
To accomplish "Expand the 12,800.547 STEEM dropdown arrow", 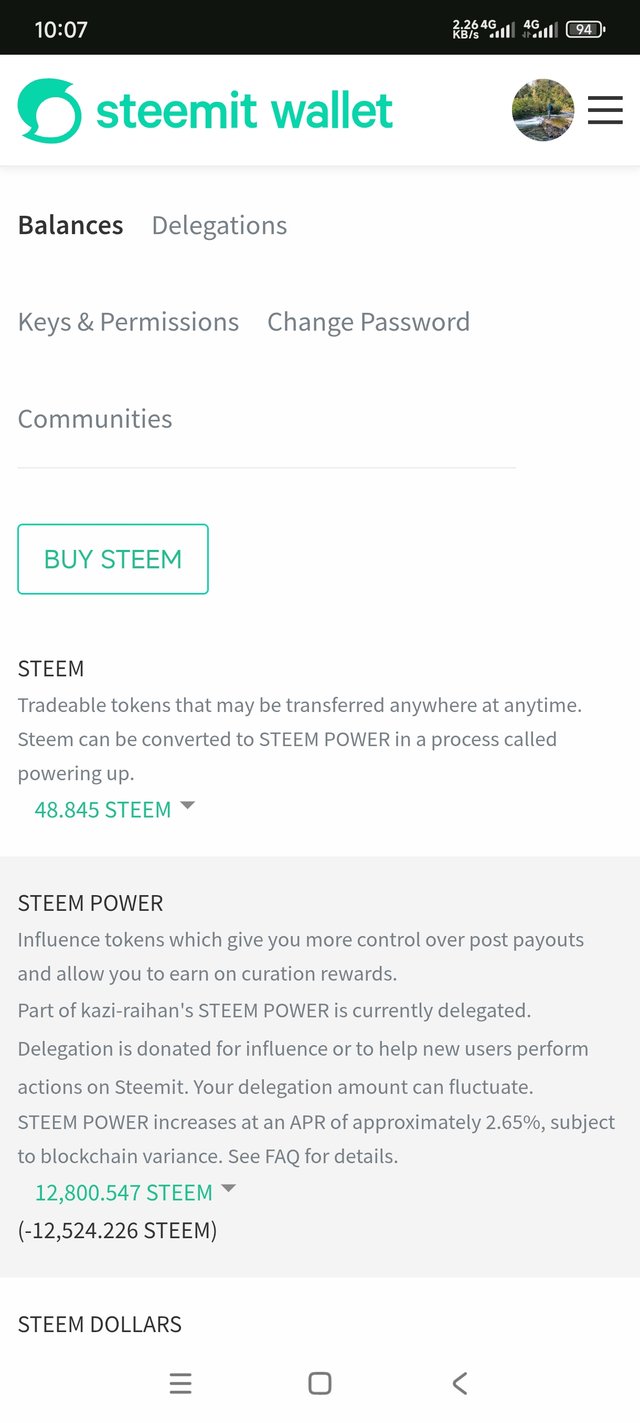I will tap(228, 1188).
